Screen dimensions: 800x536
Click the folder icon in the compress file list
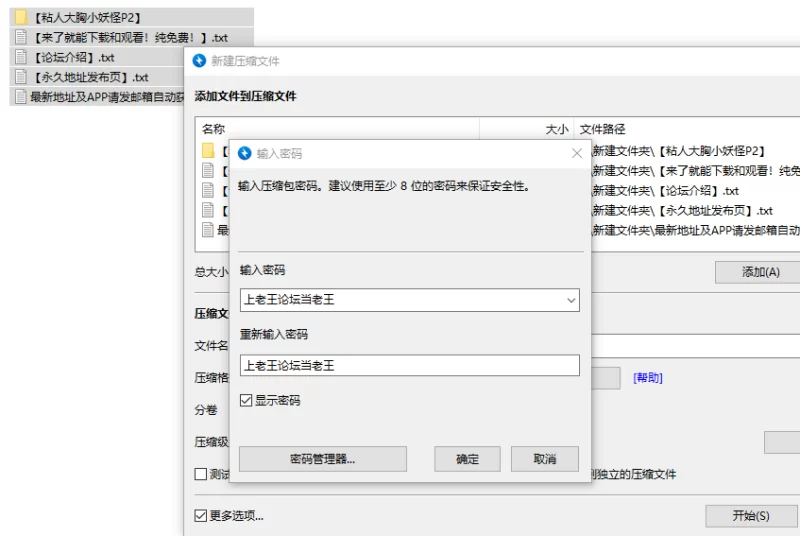pos(208,150)
